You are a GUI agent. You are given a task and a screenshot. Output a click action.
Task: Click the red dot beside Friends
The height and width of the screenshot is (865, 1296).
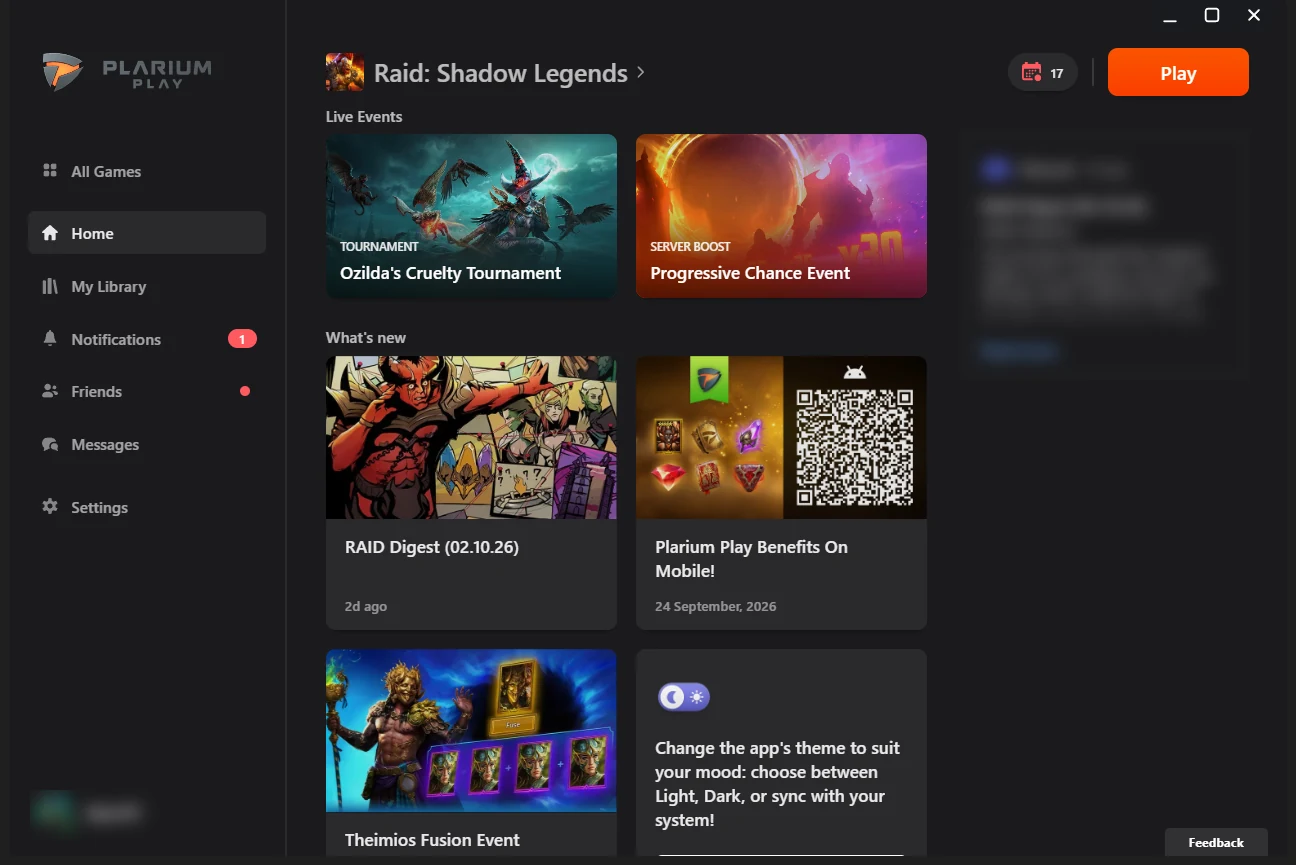point(245,391)
